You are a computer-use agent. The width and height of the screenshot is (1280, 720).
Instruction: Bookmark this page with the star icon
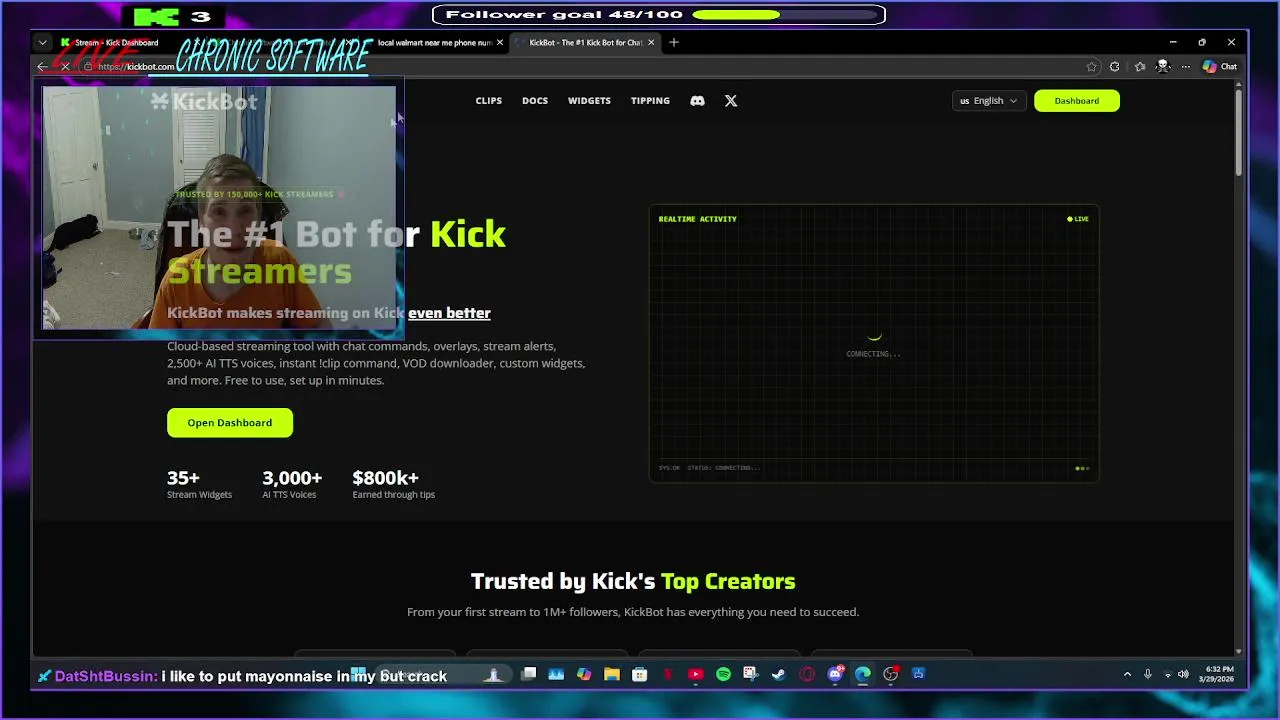(1091, 67)
